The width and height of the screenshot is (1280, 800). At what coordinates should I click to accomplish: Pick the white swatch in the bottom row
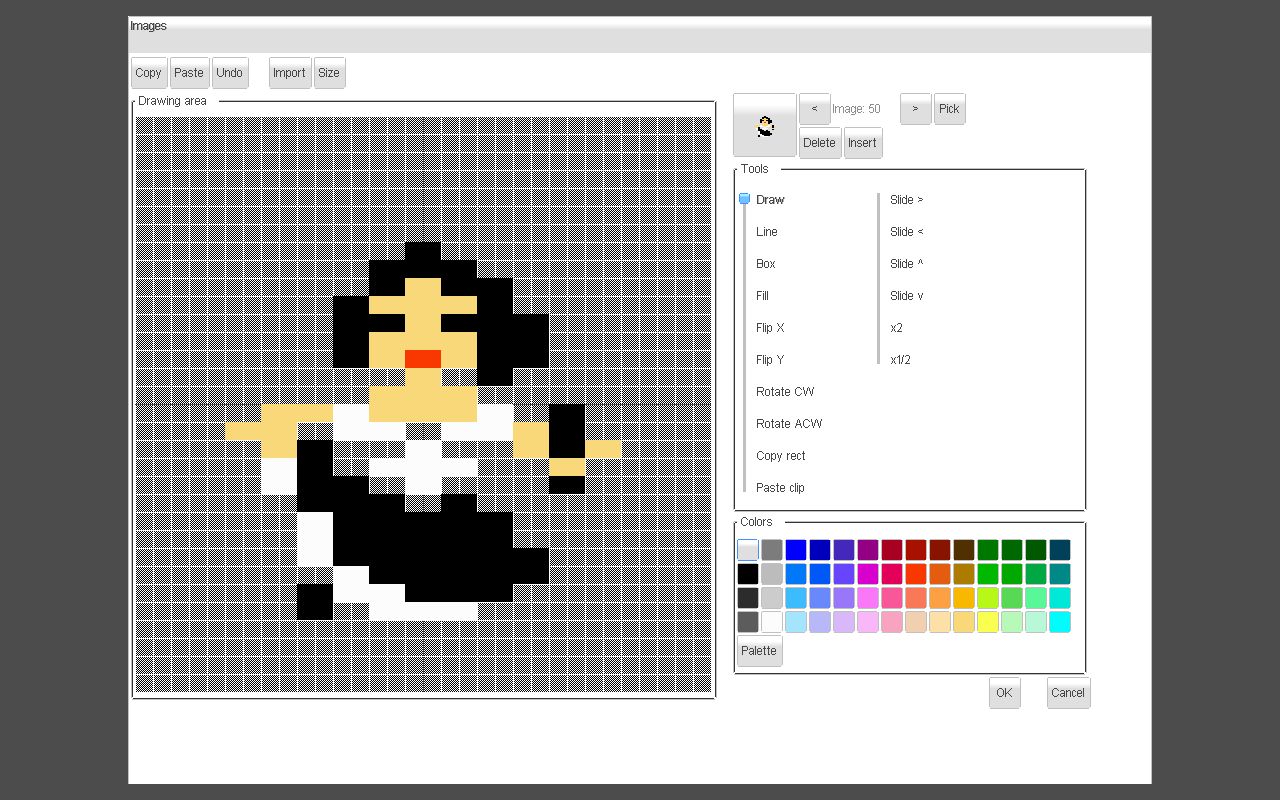pos(772,622)
